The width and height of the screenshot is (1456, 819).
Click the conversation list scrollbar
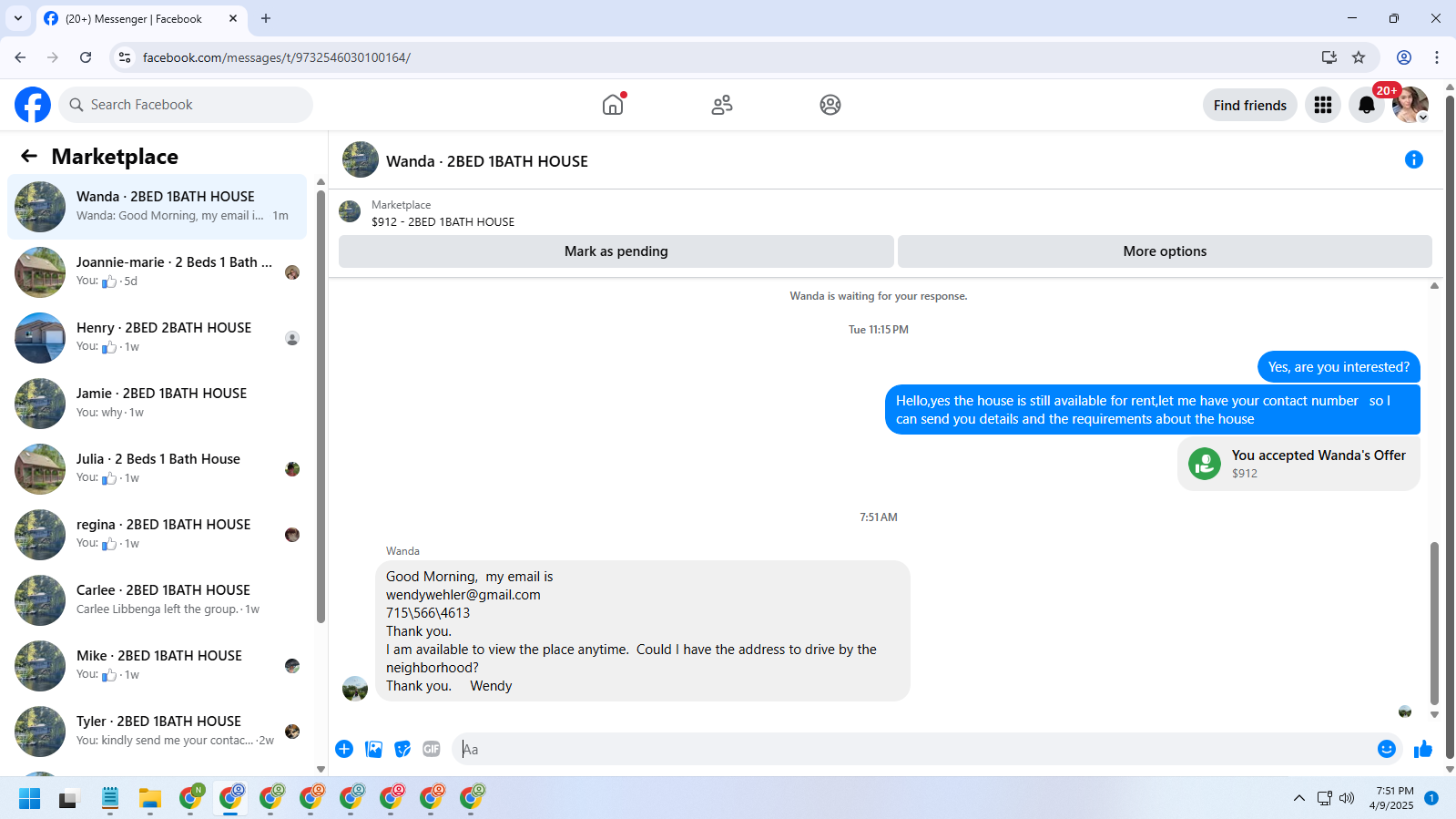(x=321, y=405)
